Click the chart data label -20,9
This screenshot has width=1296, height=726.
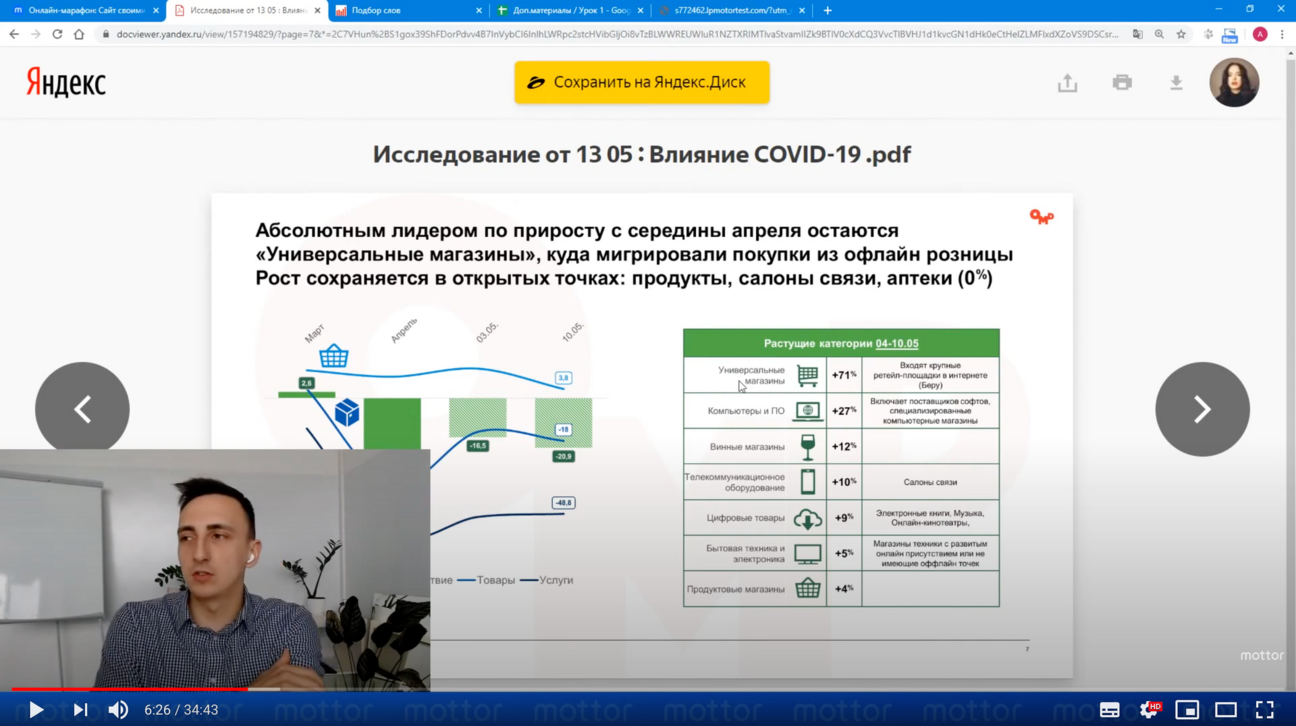tap(563, 456)
